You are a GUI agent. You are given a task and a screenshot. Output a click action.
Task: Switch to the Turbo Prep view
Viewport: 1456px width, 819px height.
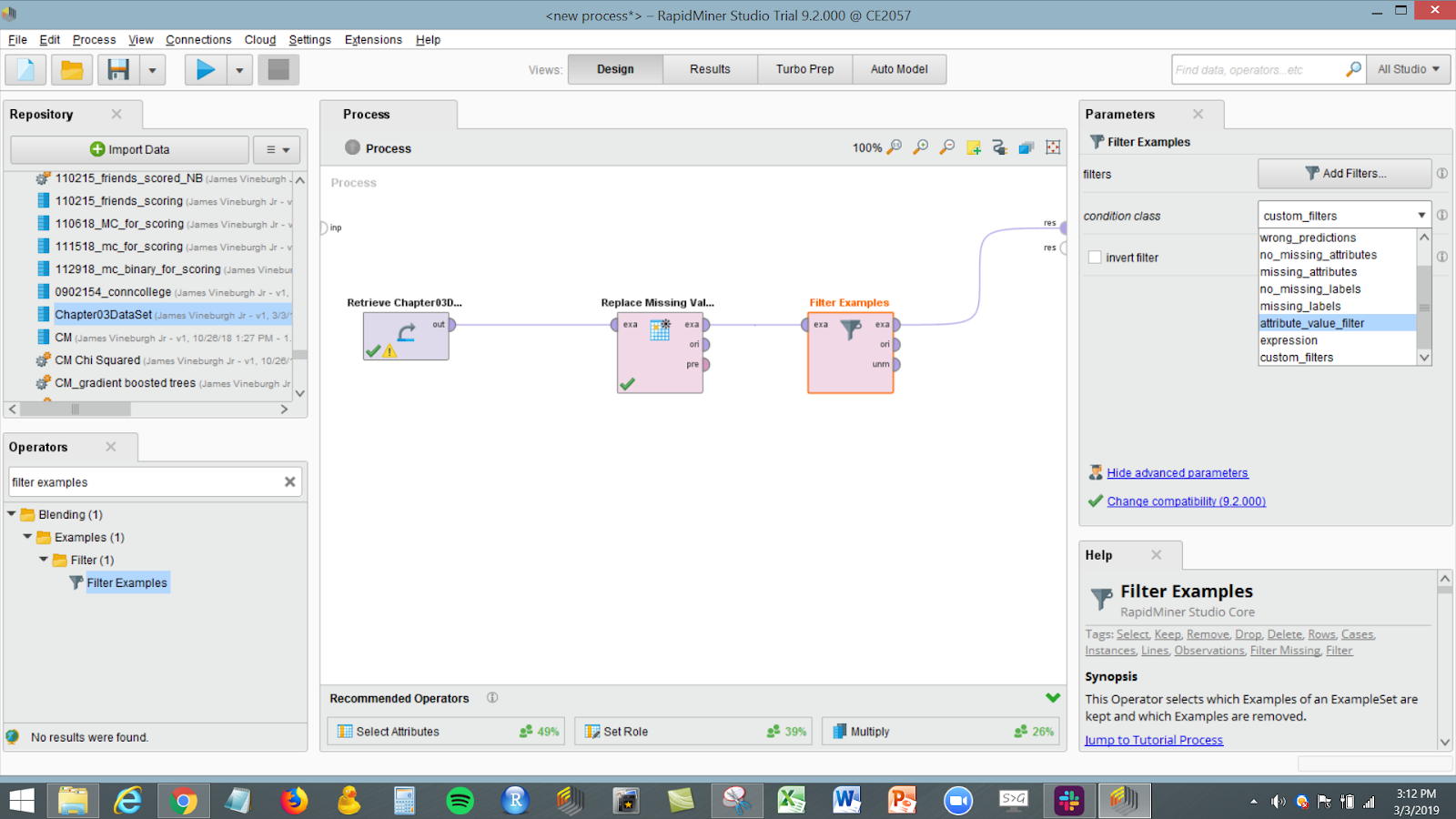pos(804,69)
